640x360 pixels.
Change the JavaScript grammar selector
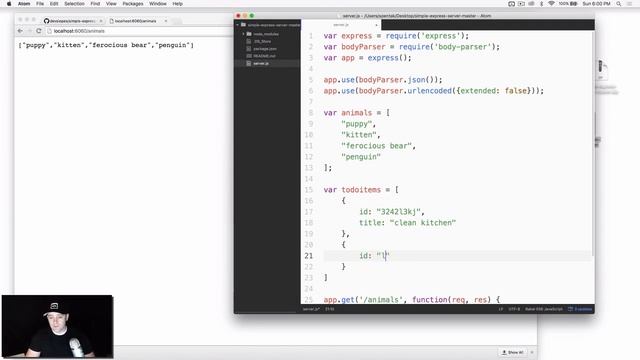[x=544, y=309]
